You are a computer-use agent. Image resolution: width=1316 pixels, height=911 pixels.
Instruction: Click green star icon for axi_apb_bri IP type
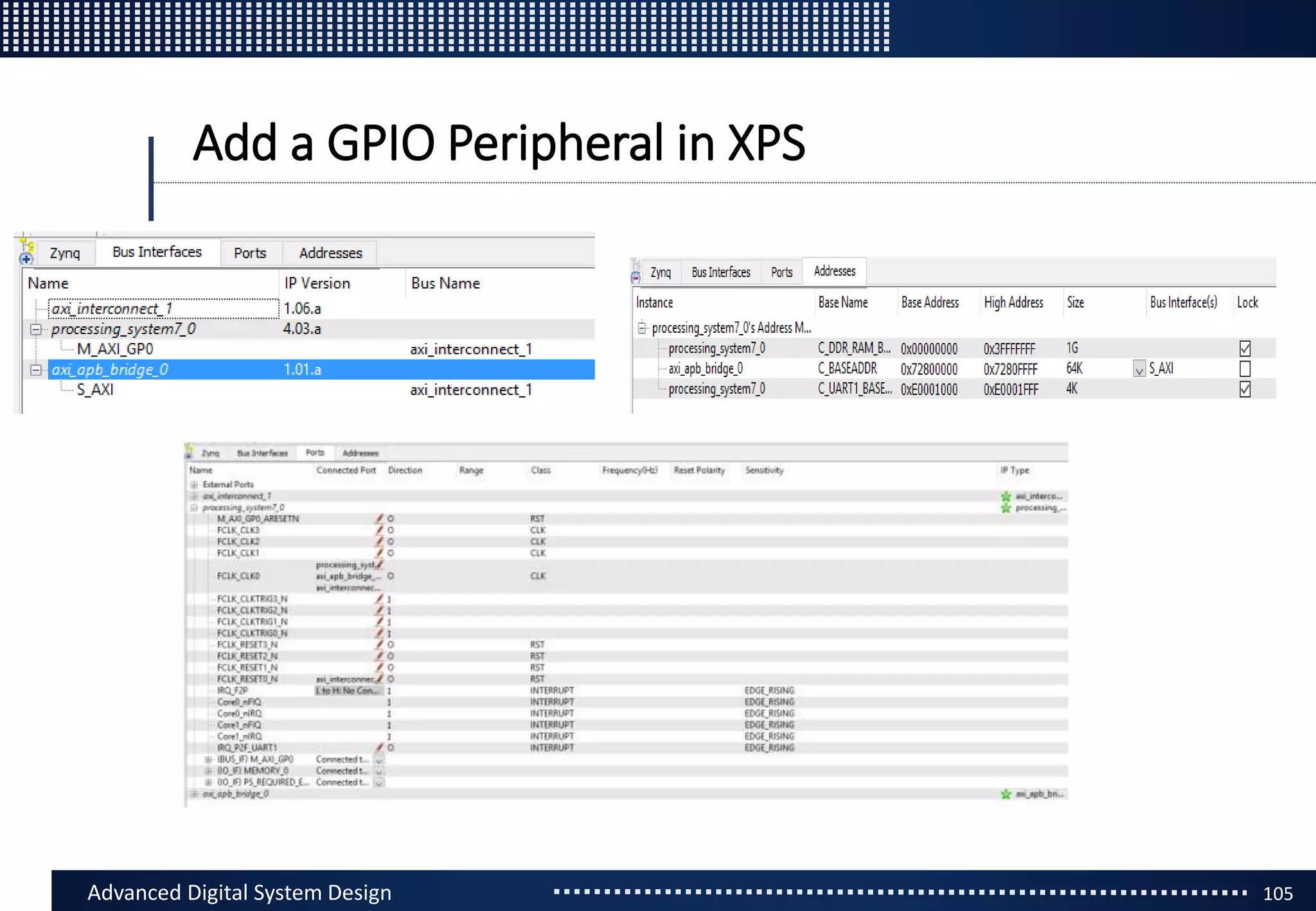click(1006, 794)
